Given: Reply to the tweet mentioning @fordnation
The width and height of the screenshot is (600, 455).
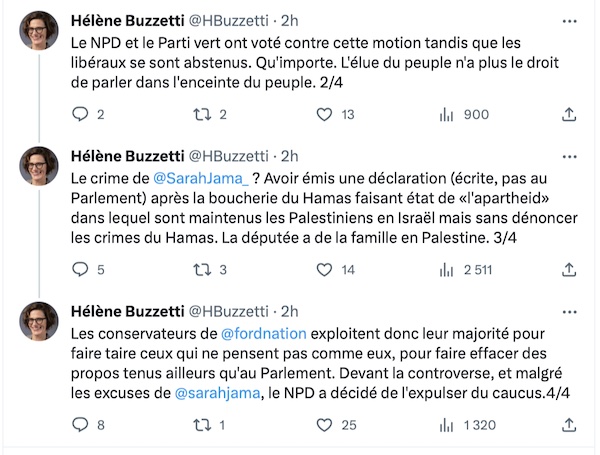Looking at the screenshot, I should 82,425.
